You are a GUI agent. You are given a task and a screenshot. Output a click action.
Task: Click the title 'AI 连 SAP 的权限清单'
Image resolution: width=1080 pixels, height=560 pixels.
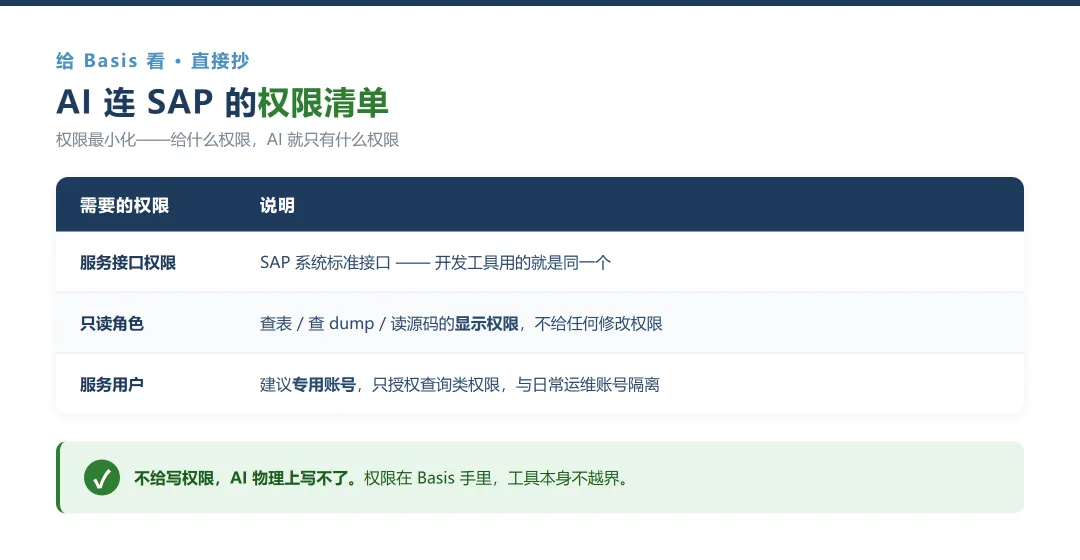click(222, 103)
